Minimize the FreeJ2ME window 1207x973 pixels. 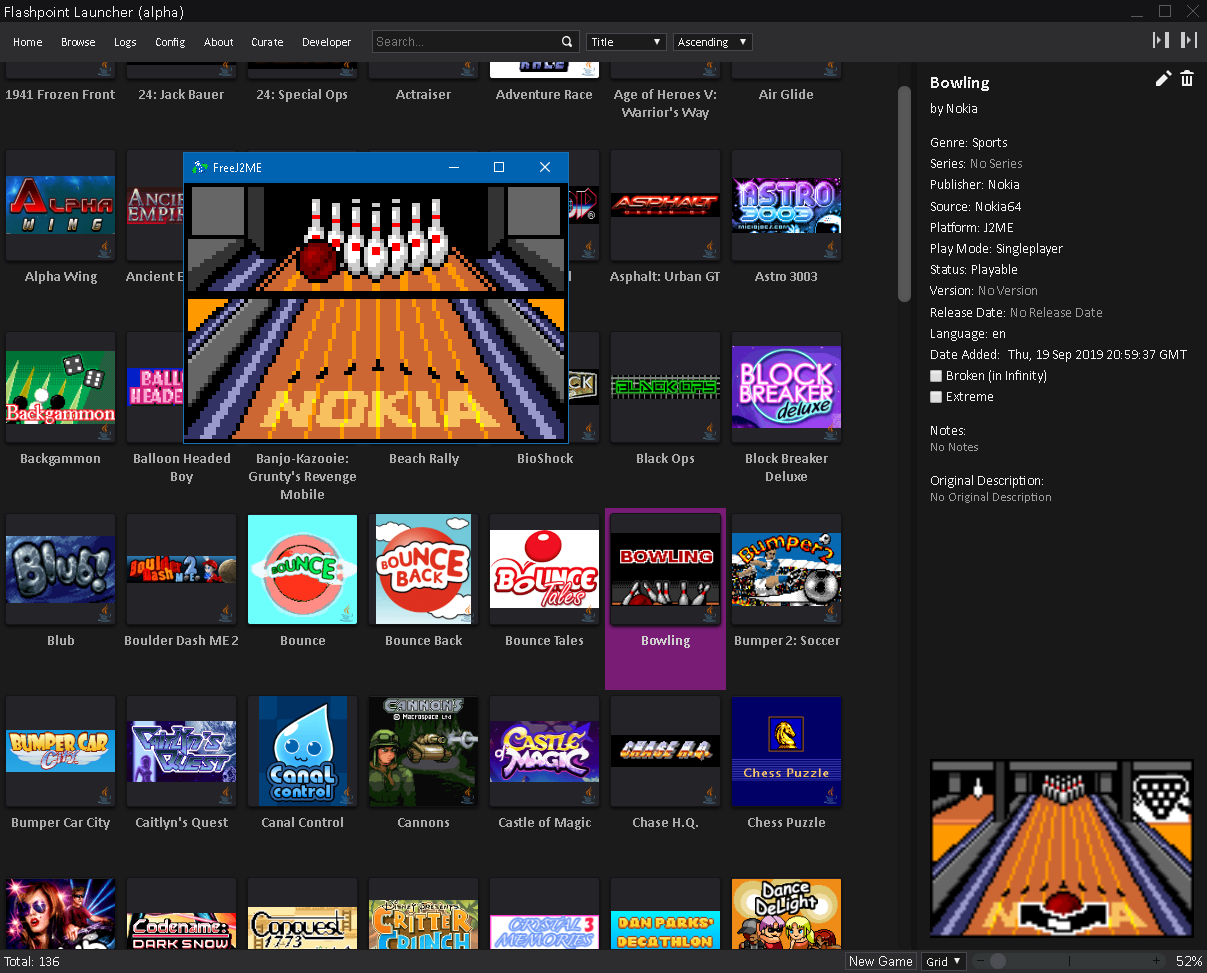click(x=453, y=167)
